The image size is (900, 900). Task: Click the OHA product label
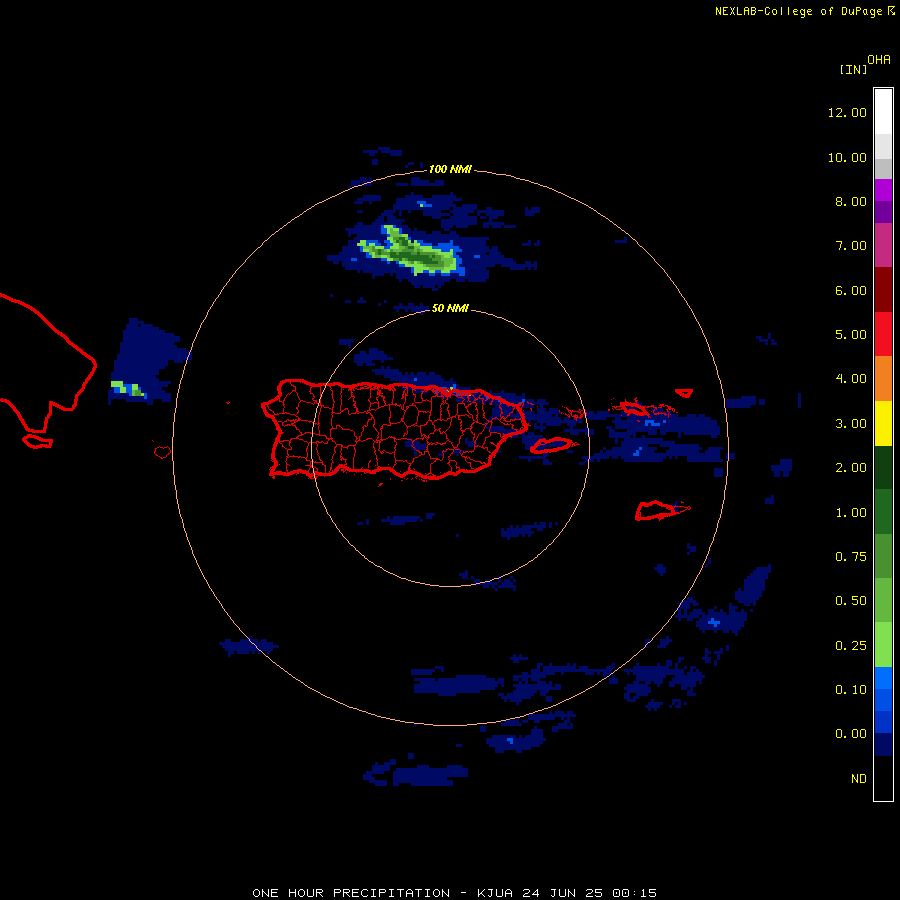[879, 60]
